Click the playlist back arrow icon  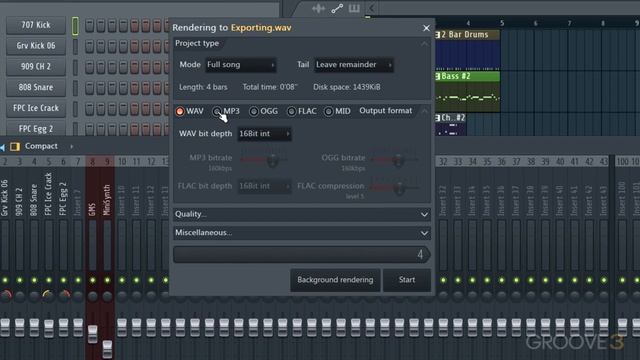click(x=371, y=8)
